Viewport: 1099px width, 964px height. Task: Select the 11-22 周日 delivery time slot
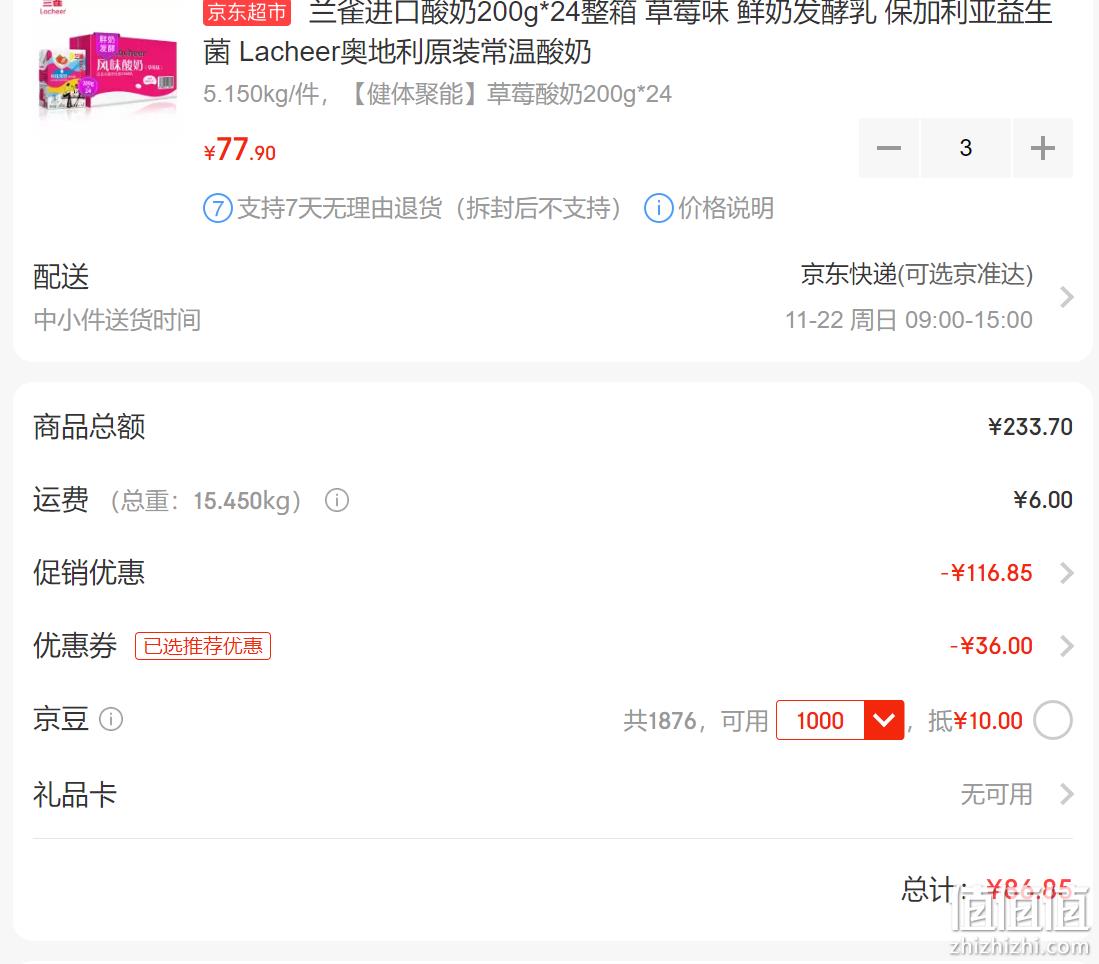[908, 320]
